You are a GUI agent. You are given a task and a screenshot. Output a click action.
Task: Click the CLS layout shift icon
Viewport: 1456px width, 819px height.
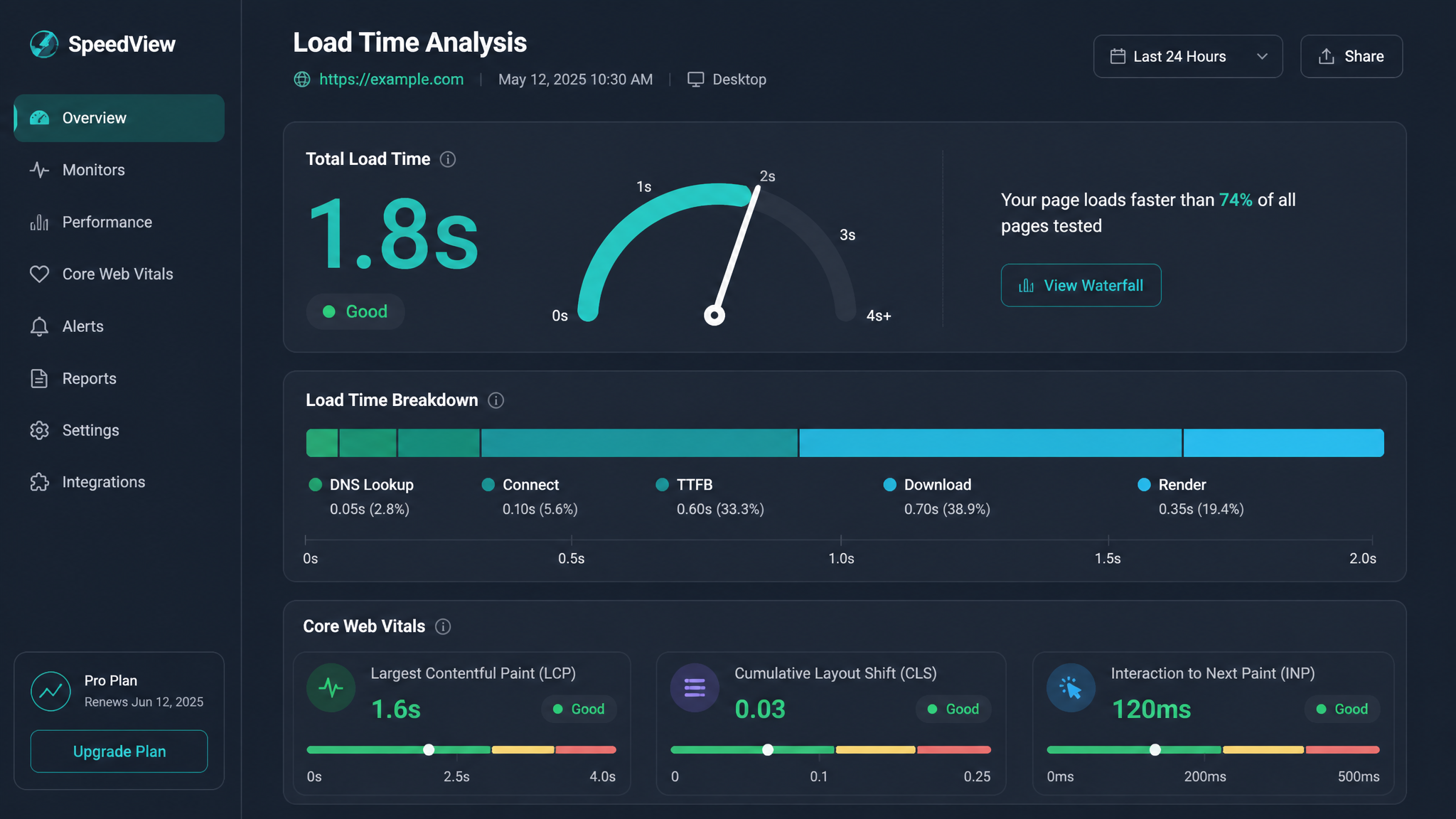[x=695, y=687]
